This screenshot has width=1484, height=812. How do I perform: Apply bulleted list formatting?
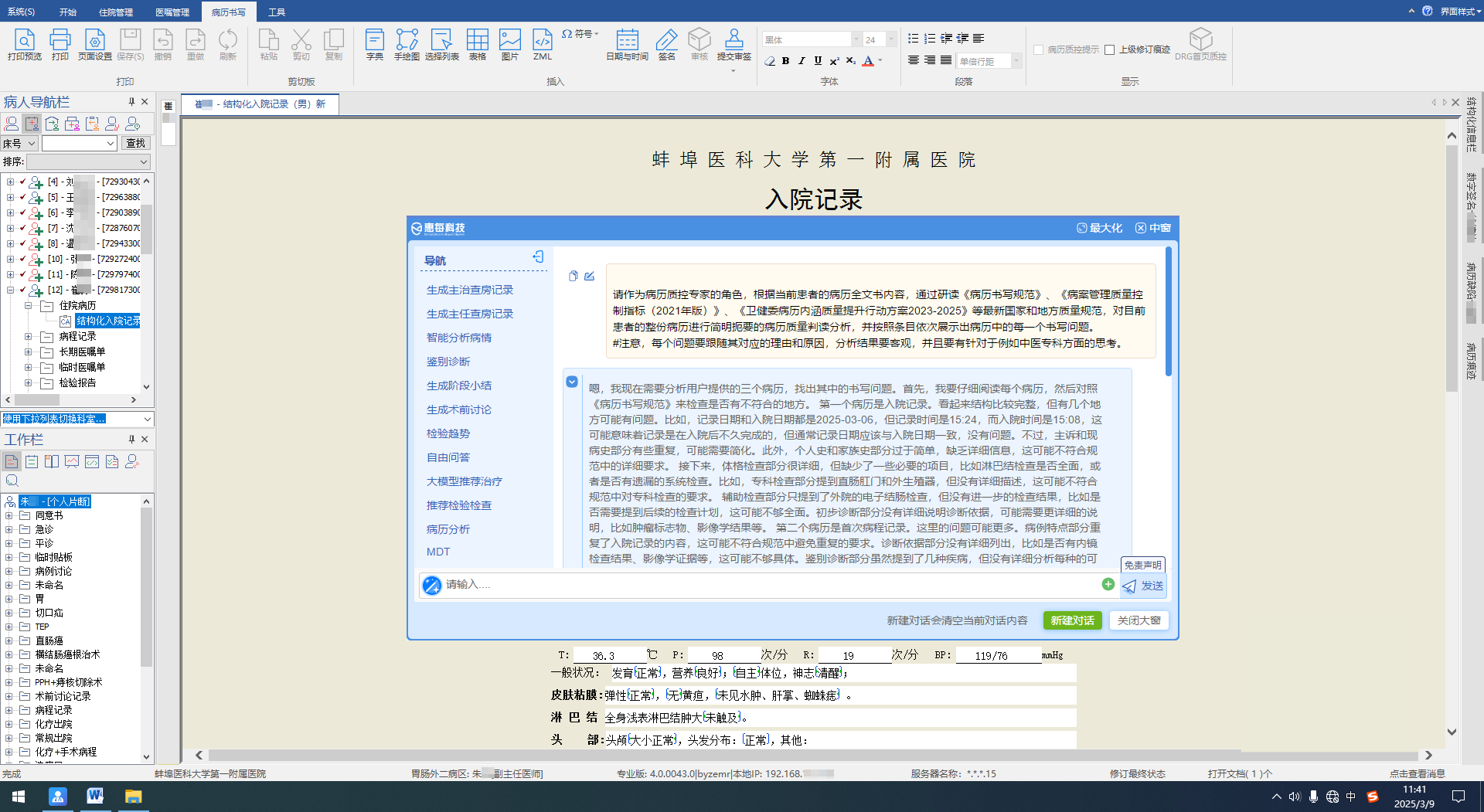point(913,39)
